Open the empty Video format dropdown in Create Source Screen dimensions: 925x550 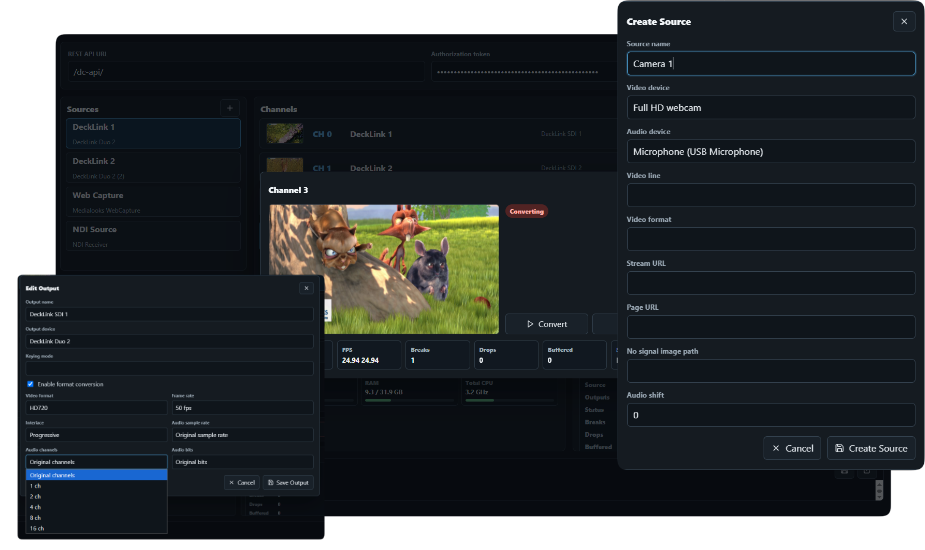[770, 239]
